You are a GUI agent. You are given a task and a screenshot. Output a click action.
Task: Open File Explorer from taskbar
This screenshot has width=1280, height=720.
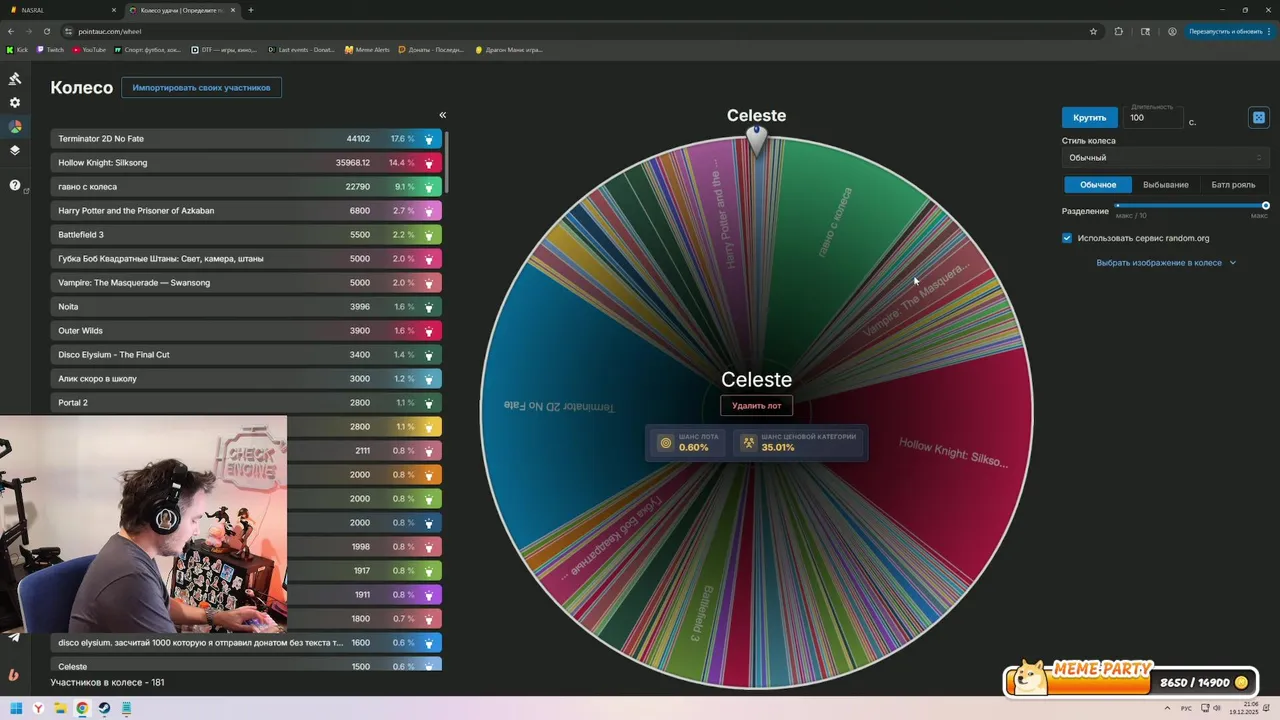(60, 708)
